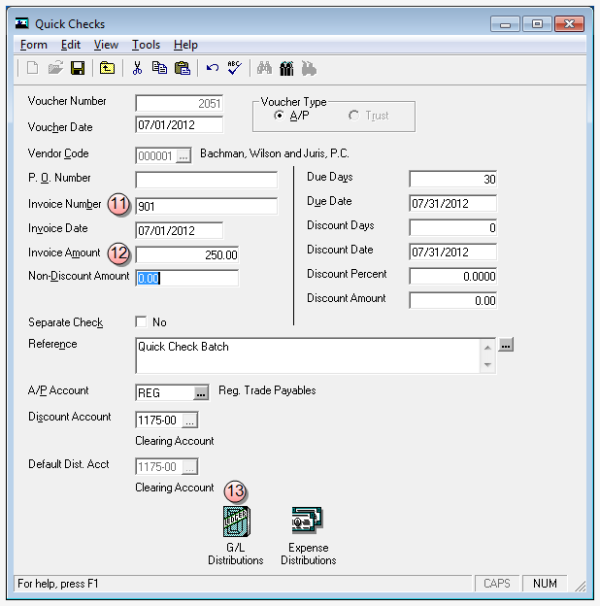This screenshot has width=600, height=606.
Task: Toggle the Separate Check checkbox
Action: tap(140, 322)
